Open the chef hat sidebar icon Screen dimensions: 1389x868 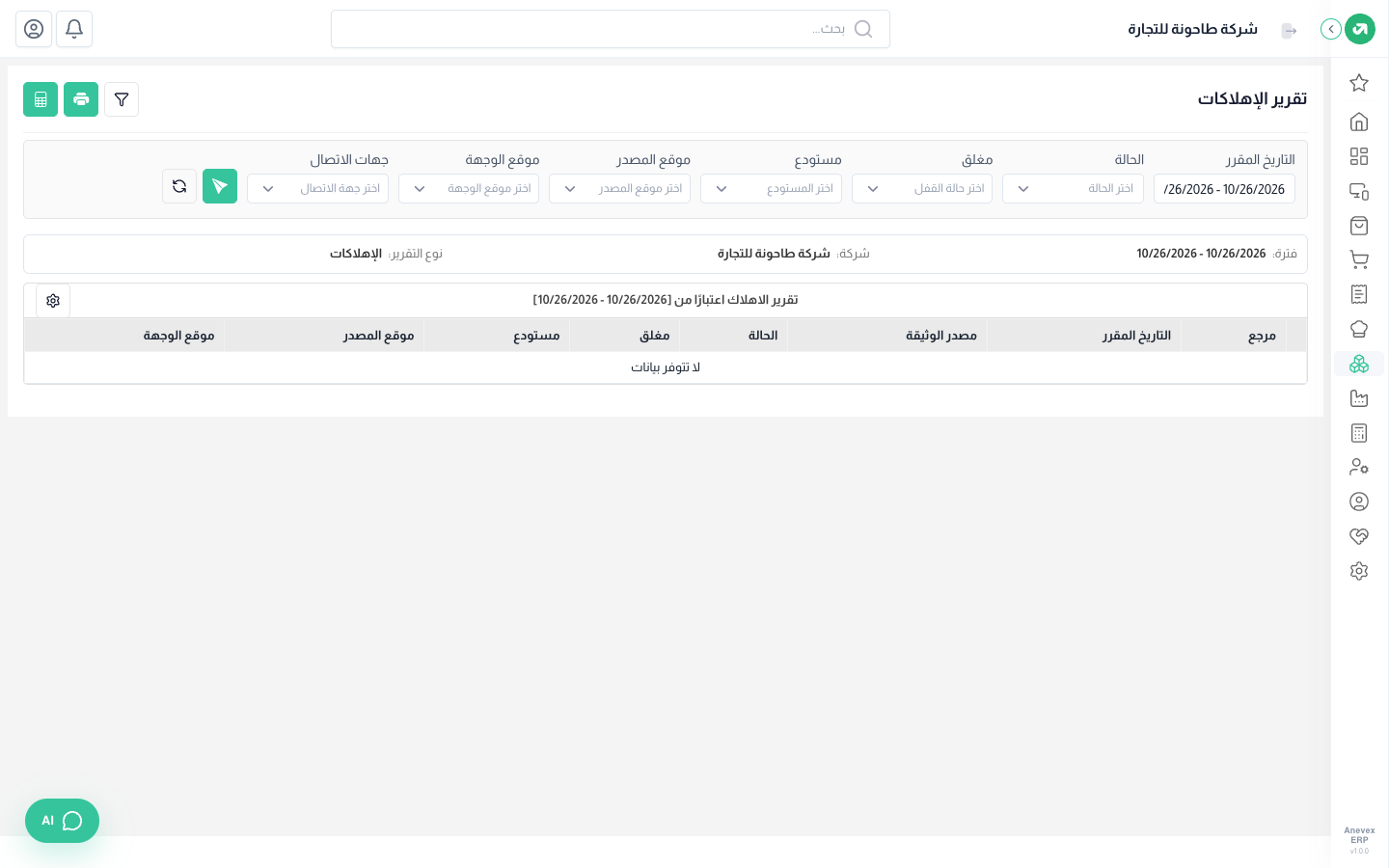click(x=1359, y=329)
